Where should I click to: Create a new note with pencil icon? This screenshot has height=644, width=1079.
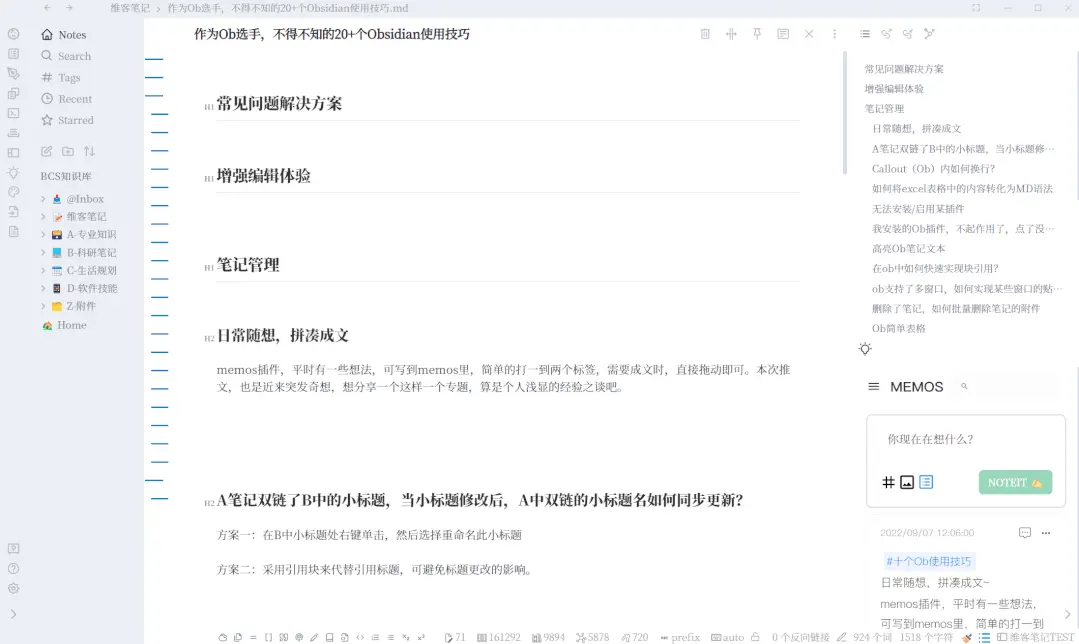click(46, 151)
